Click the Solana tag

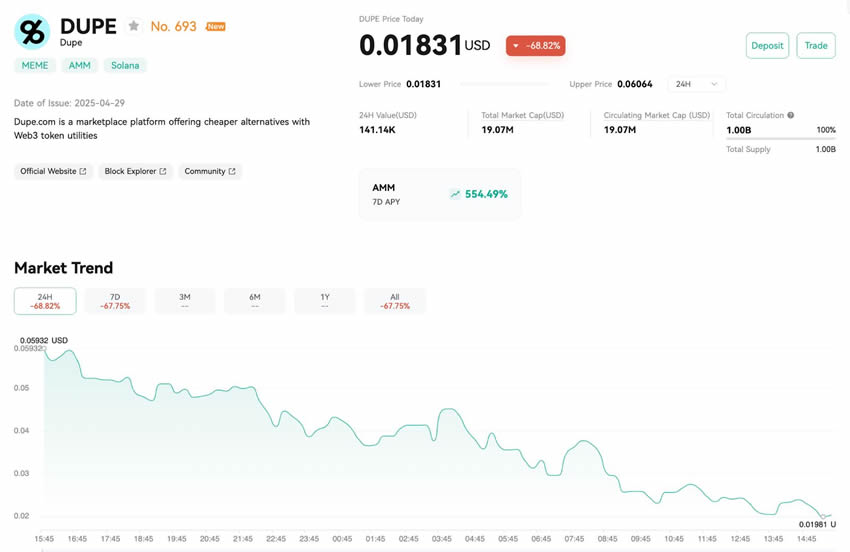[125, 65]
